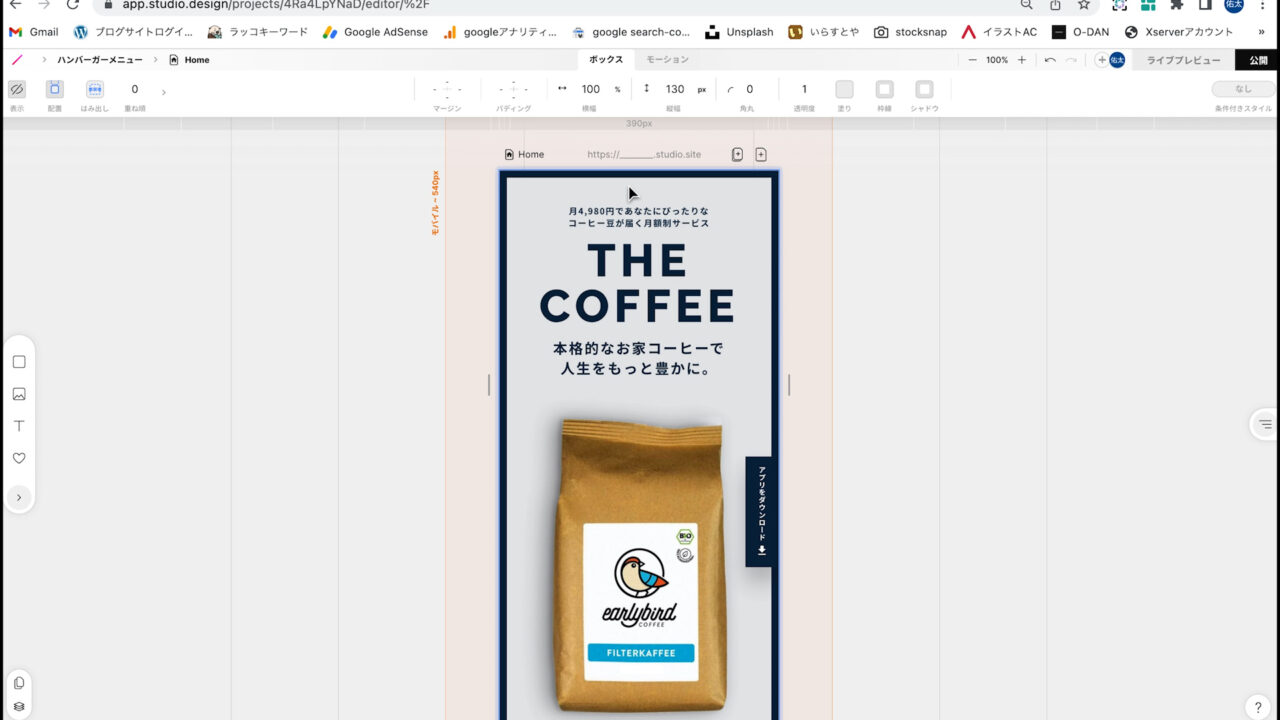Show more bookmarks chevron
Viewport: 1280px width, 720px height.
[1263, 32]
